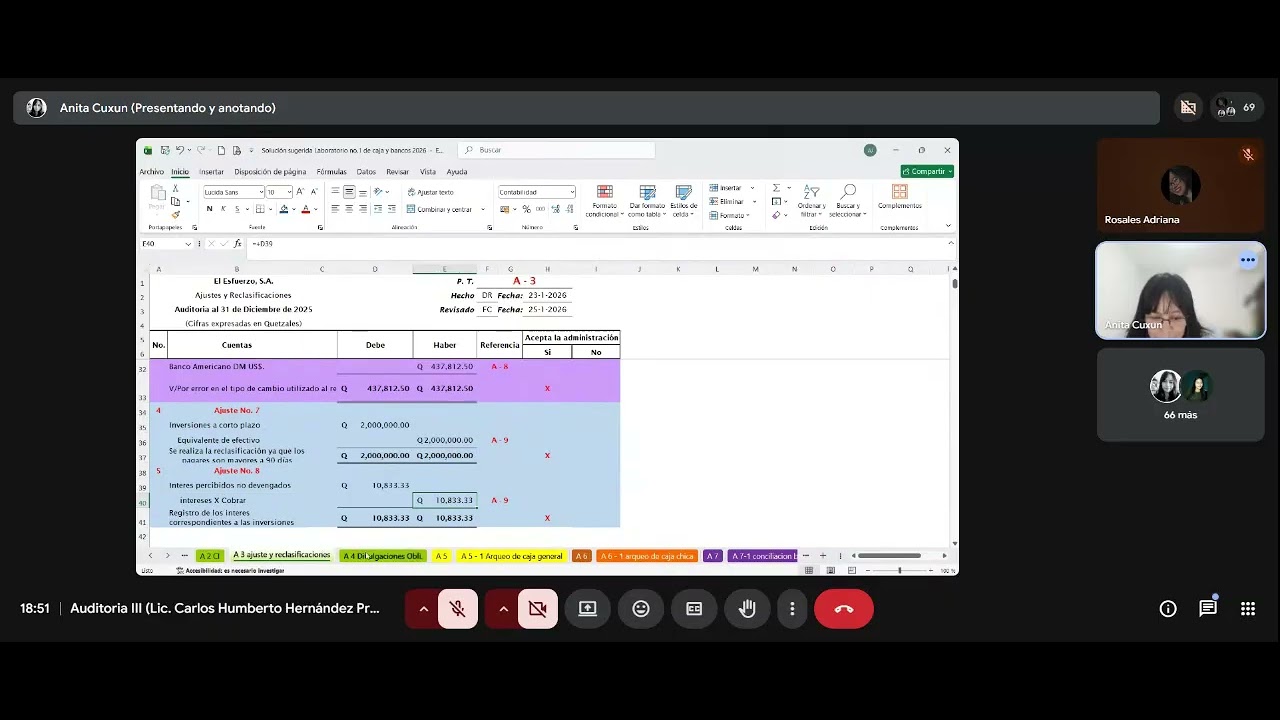Screen dimensions: 1280x720
Task: Open the Meet chat panel icon
Action: (x=1208, y=608)
